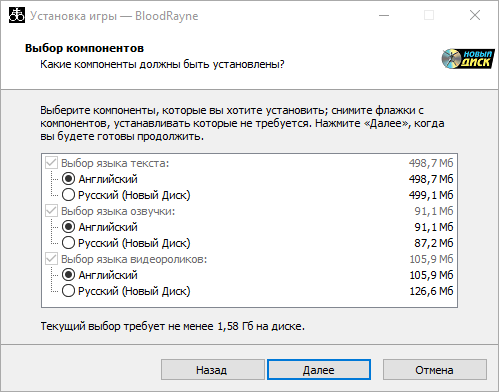This screenshot has width=499, height=392.
Task: Click the BloodRayne installer icon in title bar
Action: [x=17, y=15]
